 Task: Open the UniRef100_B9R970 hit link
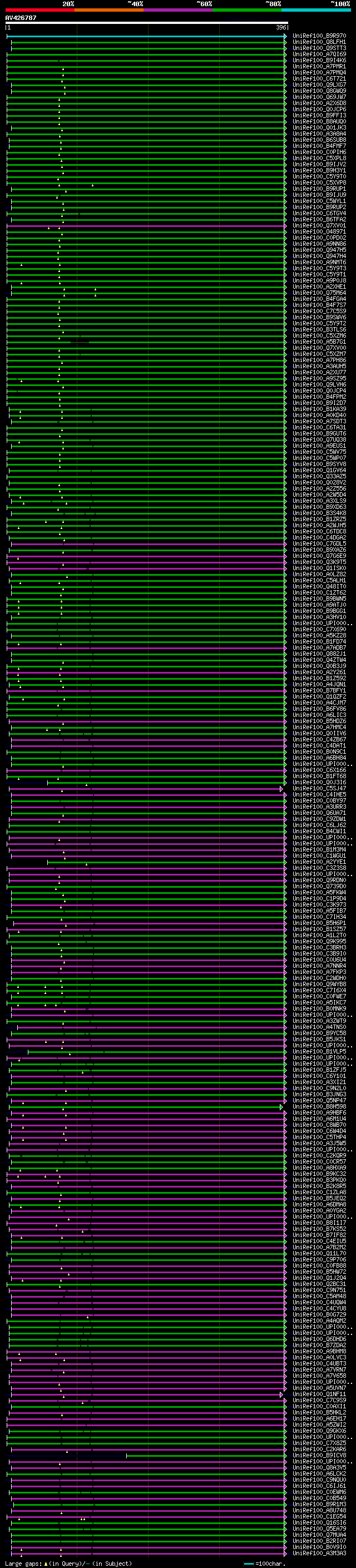(x=319, y=36)
